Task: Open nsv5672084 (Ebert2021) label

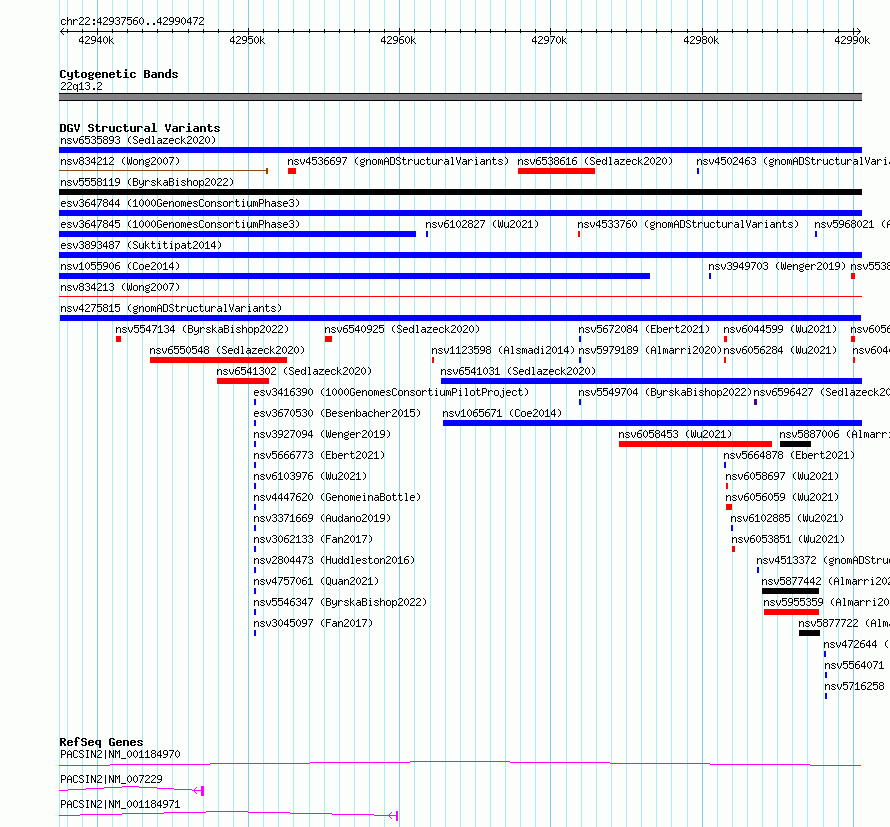Action: [x=644, y=329]
